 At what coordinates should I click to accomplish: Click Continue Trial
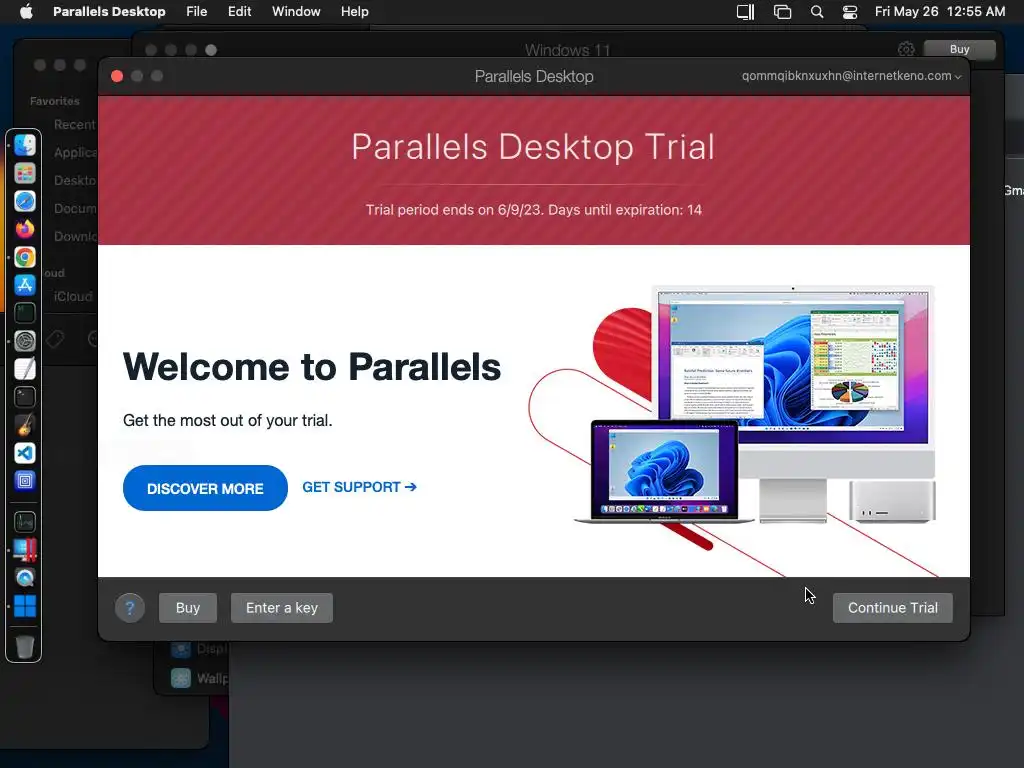893,608
